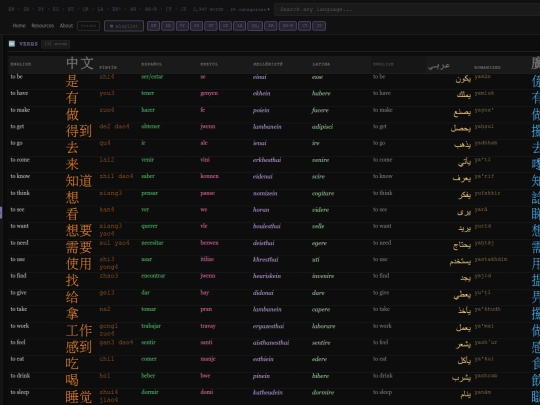Click romanized Arabic cell yastakhdim

[491, 259]
